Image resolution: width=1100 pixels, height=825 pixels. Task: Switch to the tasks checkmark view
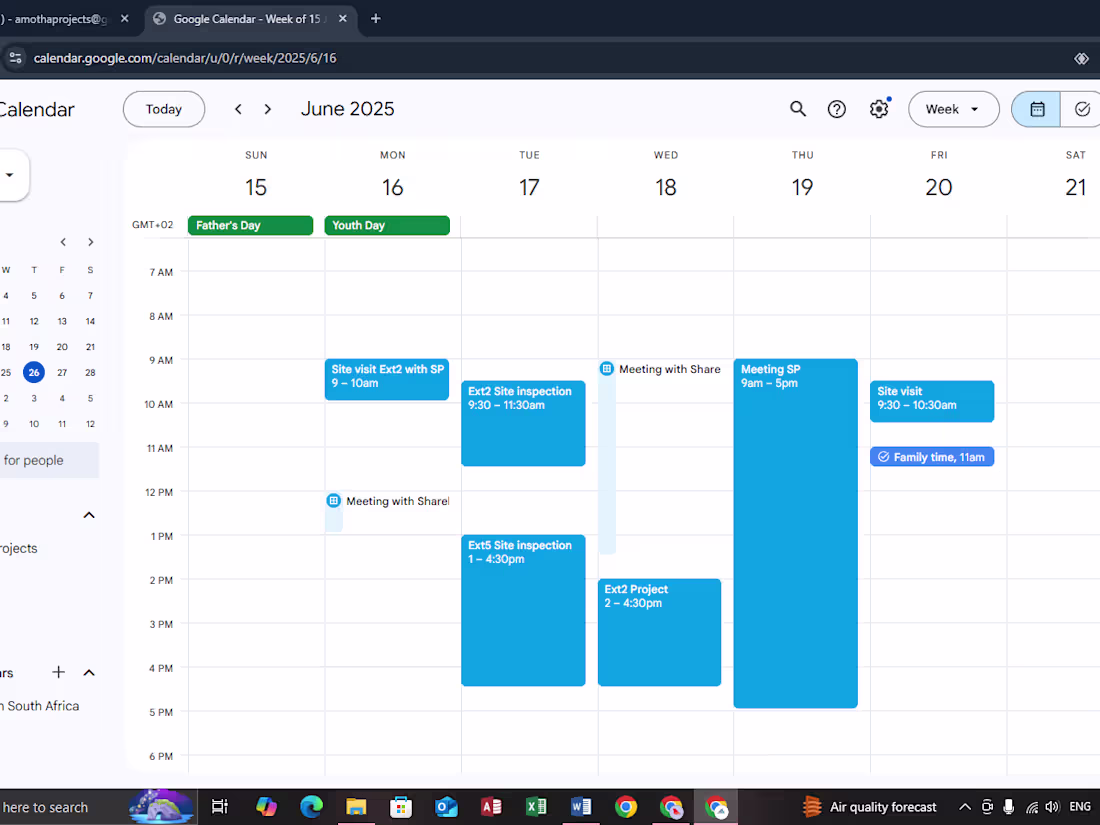point(1081,109)
